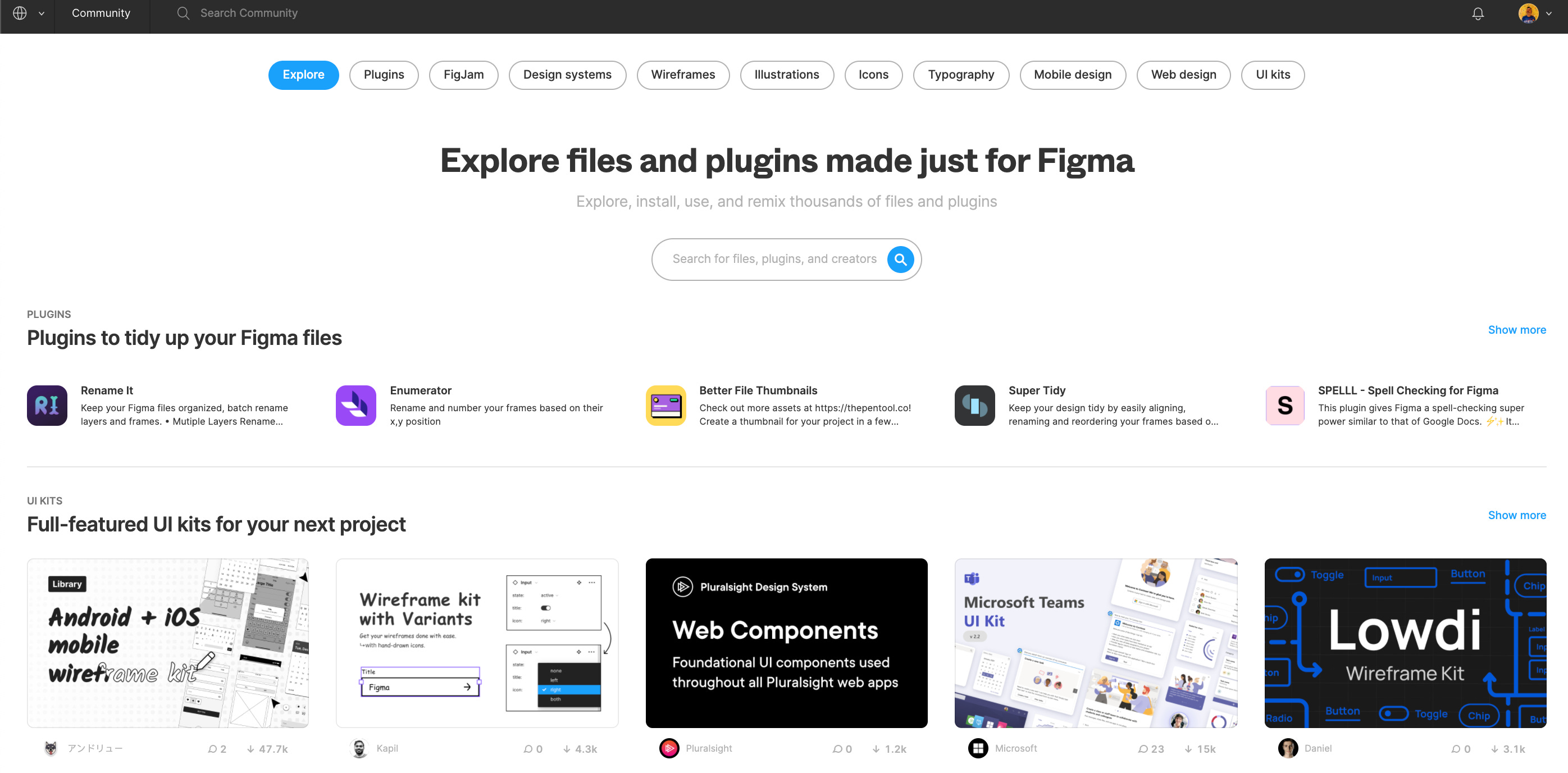Open the user avatar account menu
The width and height of the screenshot is (1568, 773).
[1528, 13]
